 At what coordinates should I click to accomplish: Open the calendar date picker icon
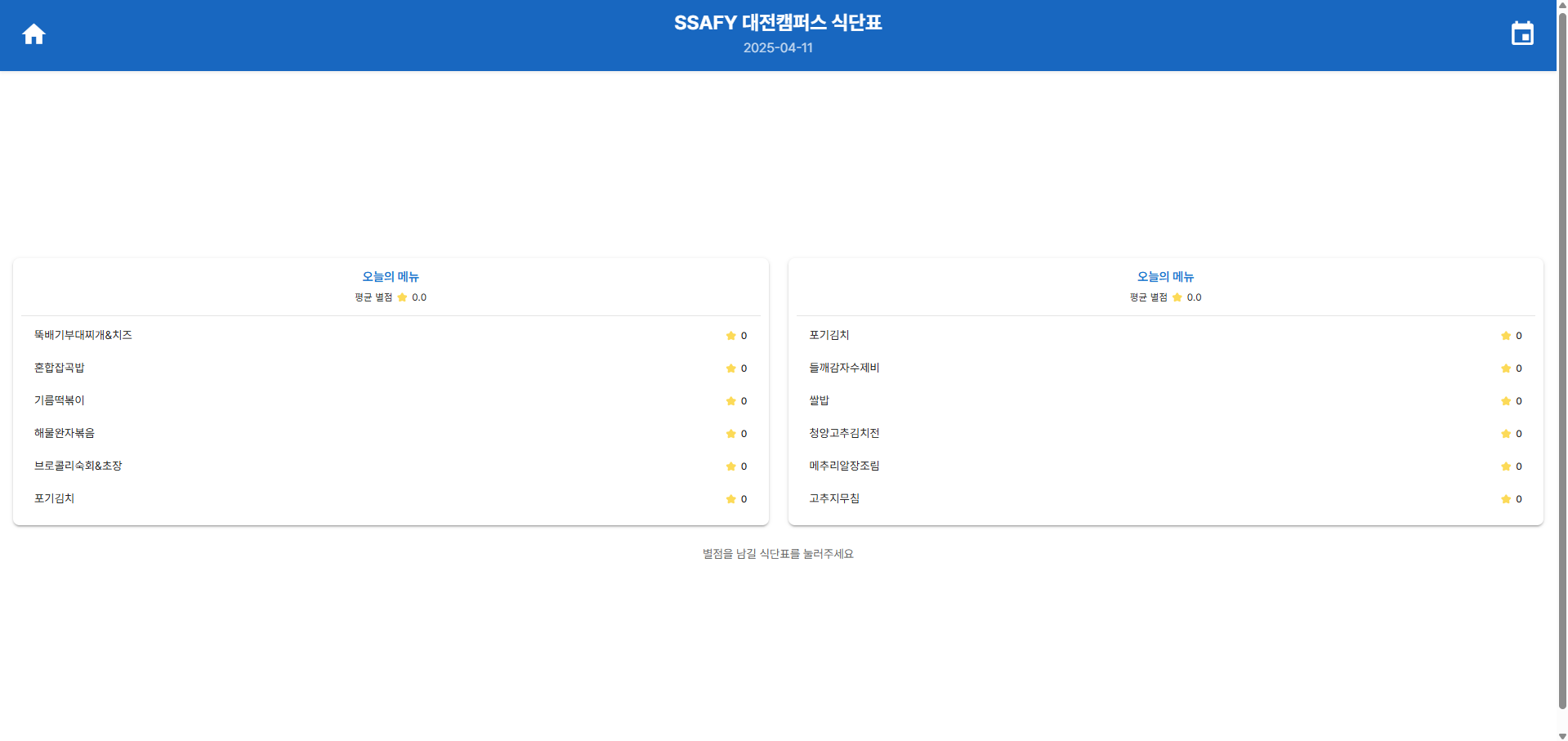click(1522, 33)
